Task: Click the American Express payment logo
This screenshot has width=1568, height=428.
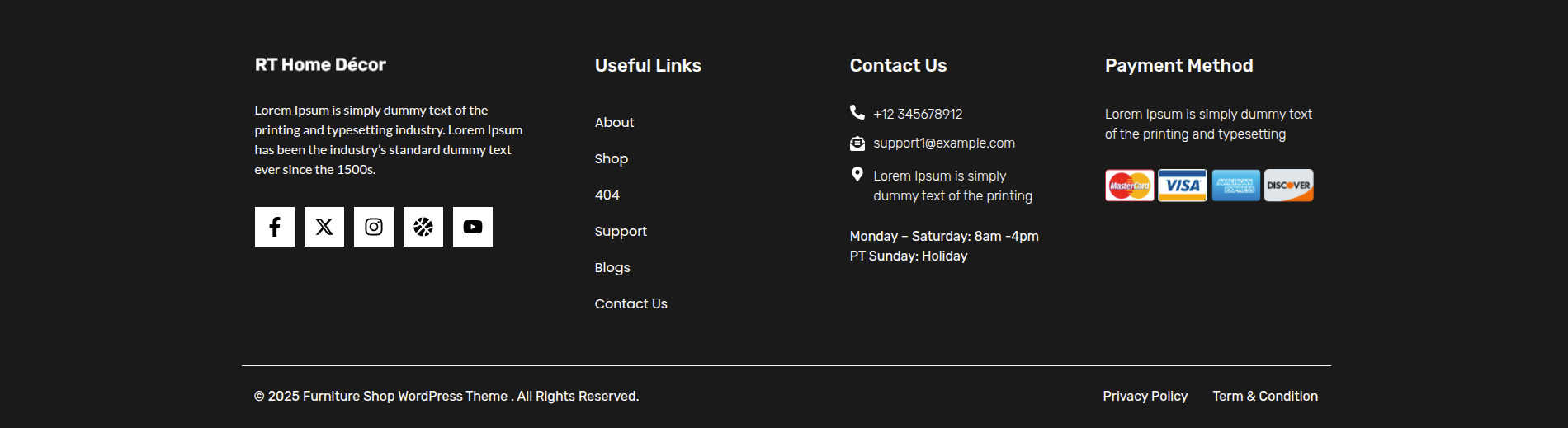Action: (x=1236, y=186)
